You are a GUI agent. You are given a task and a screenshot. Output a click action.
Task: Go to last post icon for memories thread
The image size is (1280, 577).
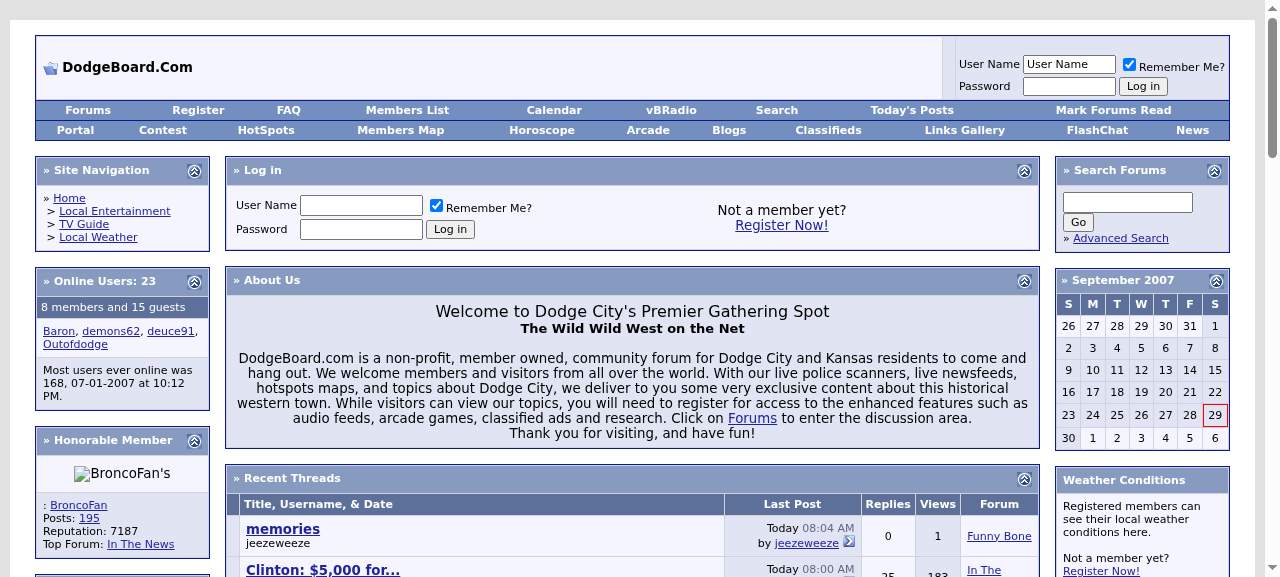coord(849,542)
